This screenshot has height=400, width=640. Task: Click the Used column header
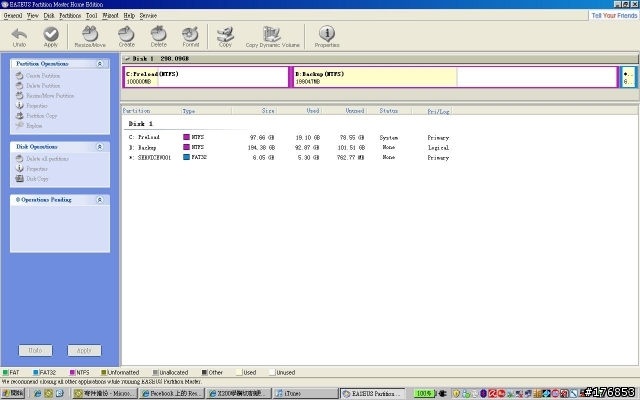300,111
